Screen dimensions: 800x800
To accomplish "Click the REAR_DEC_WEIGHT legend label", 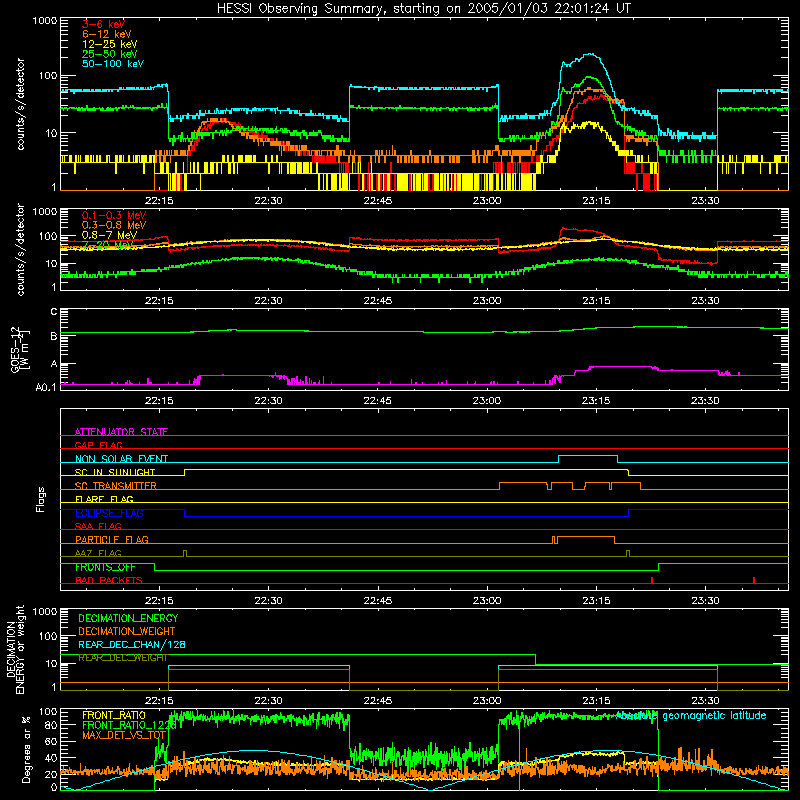I will pyautogui.click(x=122, y=658).
